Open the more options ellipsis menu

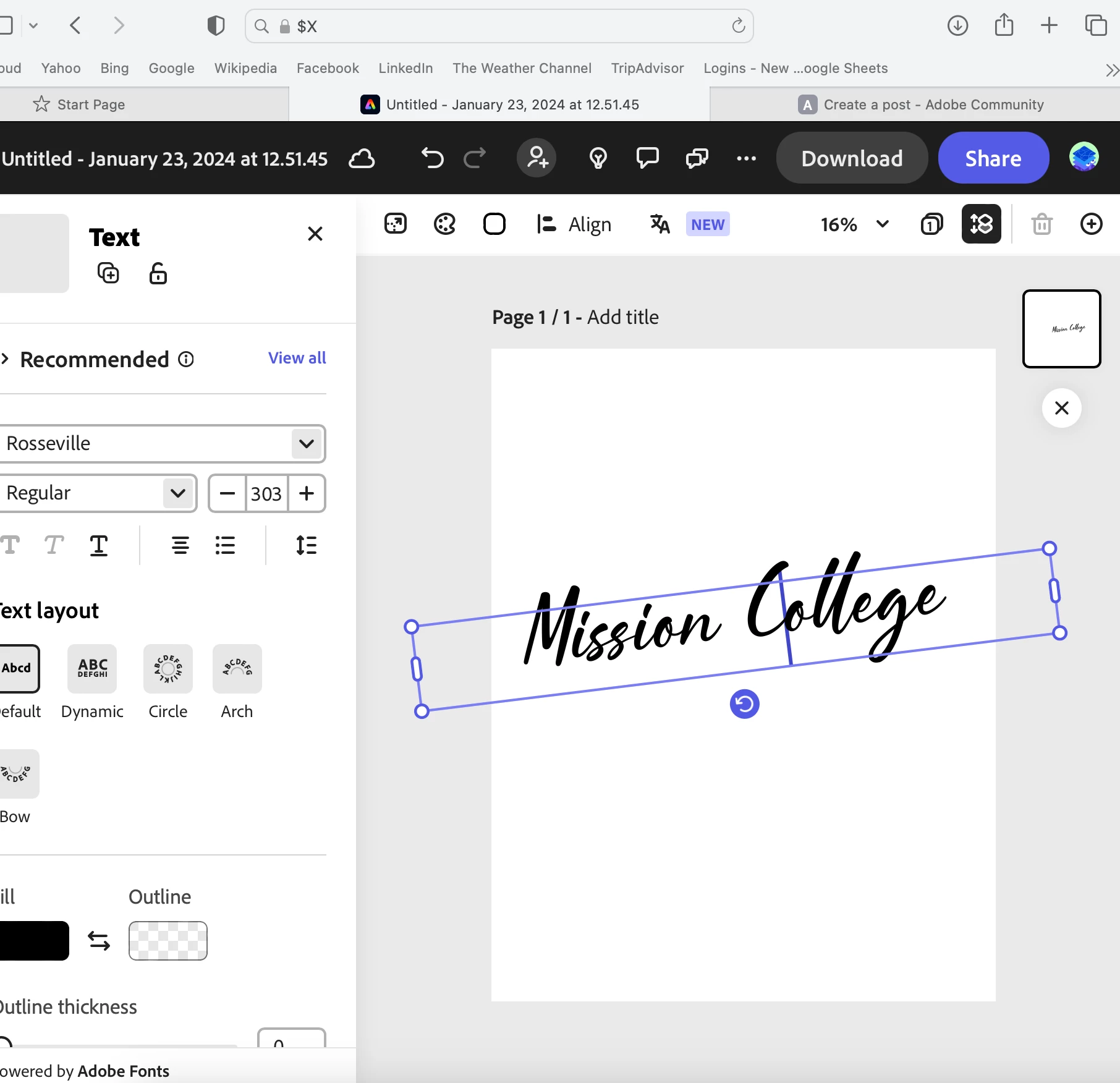pos(746,158)
